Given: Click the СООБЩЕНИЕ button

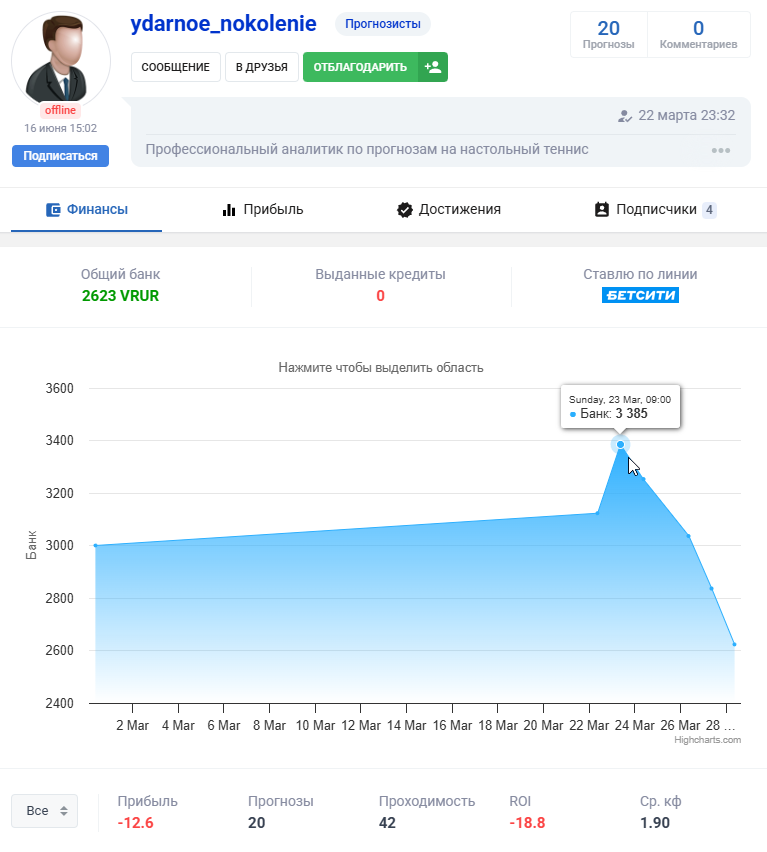Looking at the screenshot, I should pyautogui.click(x=175, y=67).
